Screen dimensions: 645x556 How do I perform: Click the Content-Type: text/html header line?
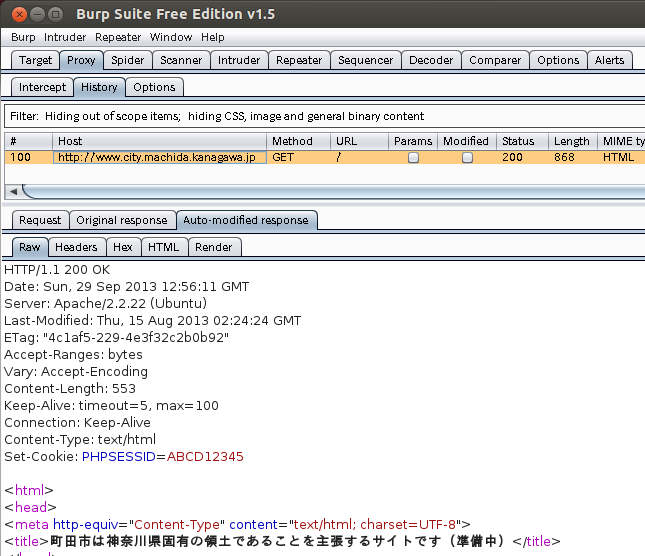80,440
